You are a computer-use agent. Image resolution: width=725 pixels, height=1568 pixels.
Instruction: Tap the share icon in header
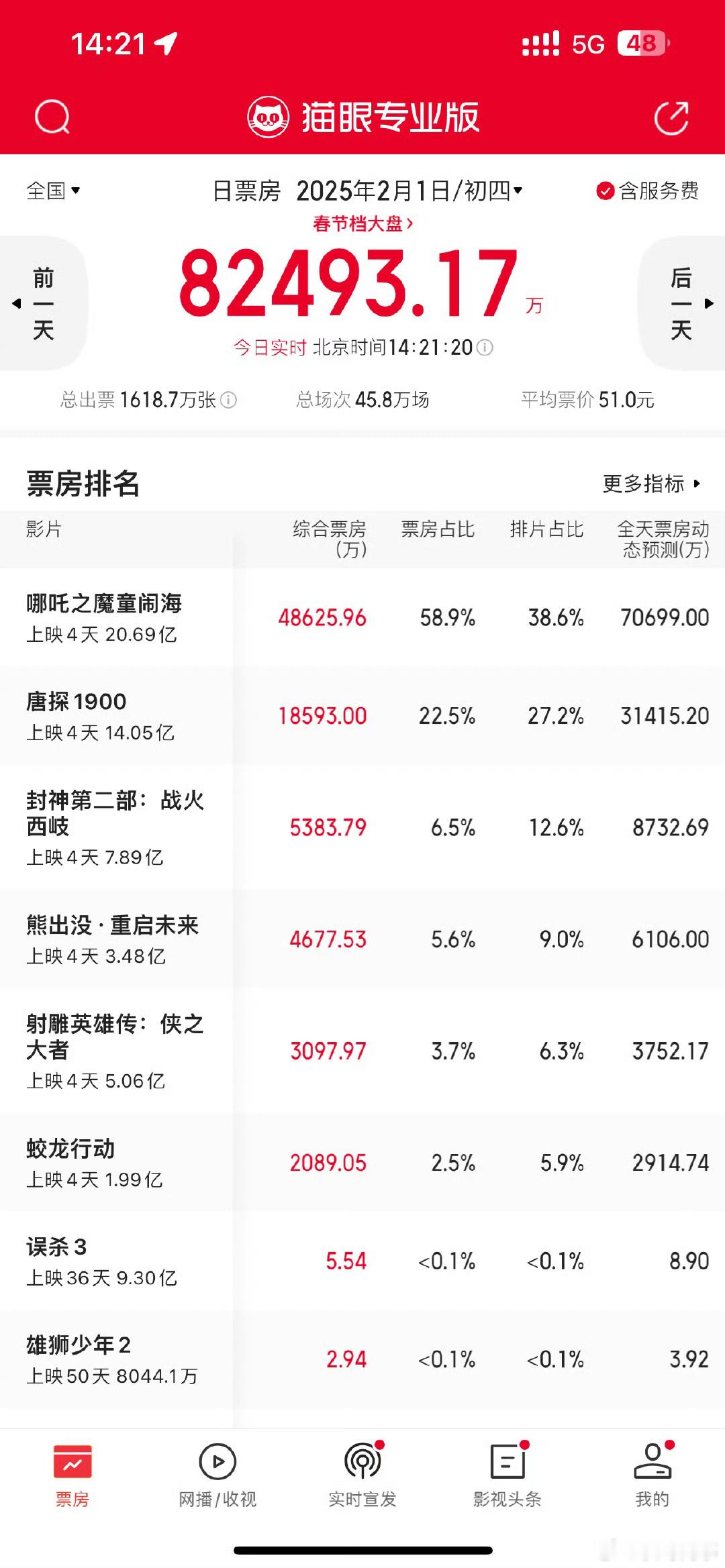tap(671, 117)
